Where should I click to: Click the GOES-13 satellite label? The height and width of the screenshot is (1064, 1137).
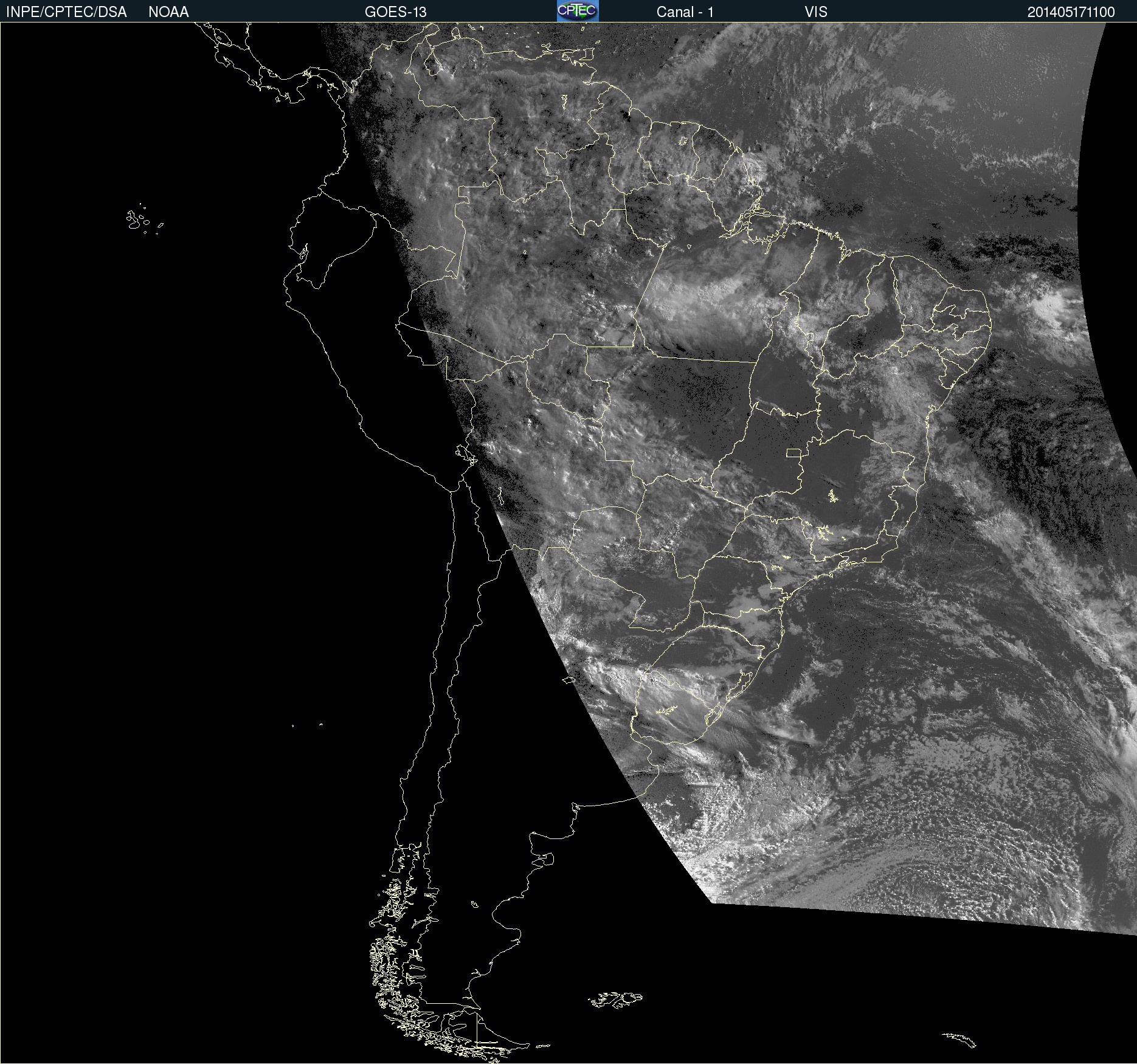point(396,12)
